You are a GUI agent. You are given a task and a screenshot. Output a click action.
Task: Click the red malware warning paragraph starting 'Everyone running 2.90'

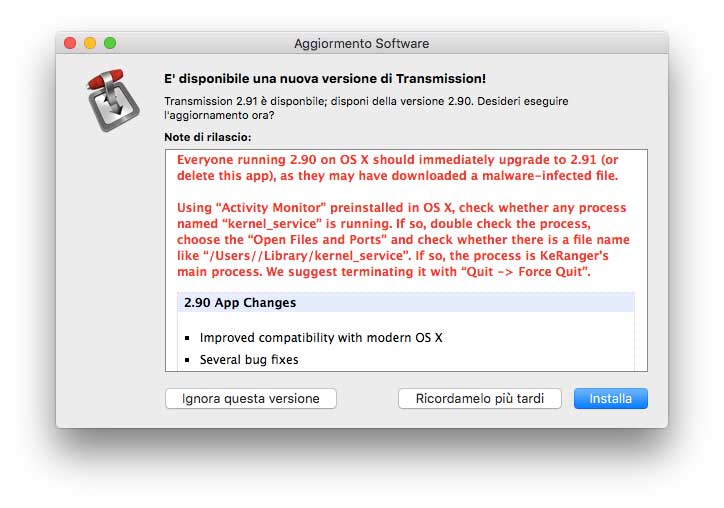398,168
